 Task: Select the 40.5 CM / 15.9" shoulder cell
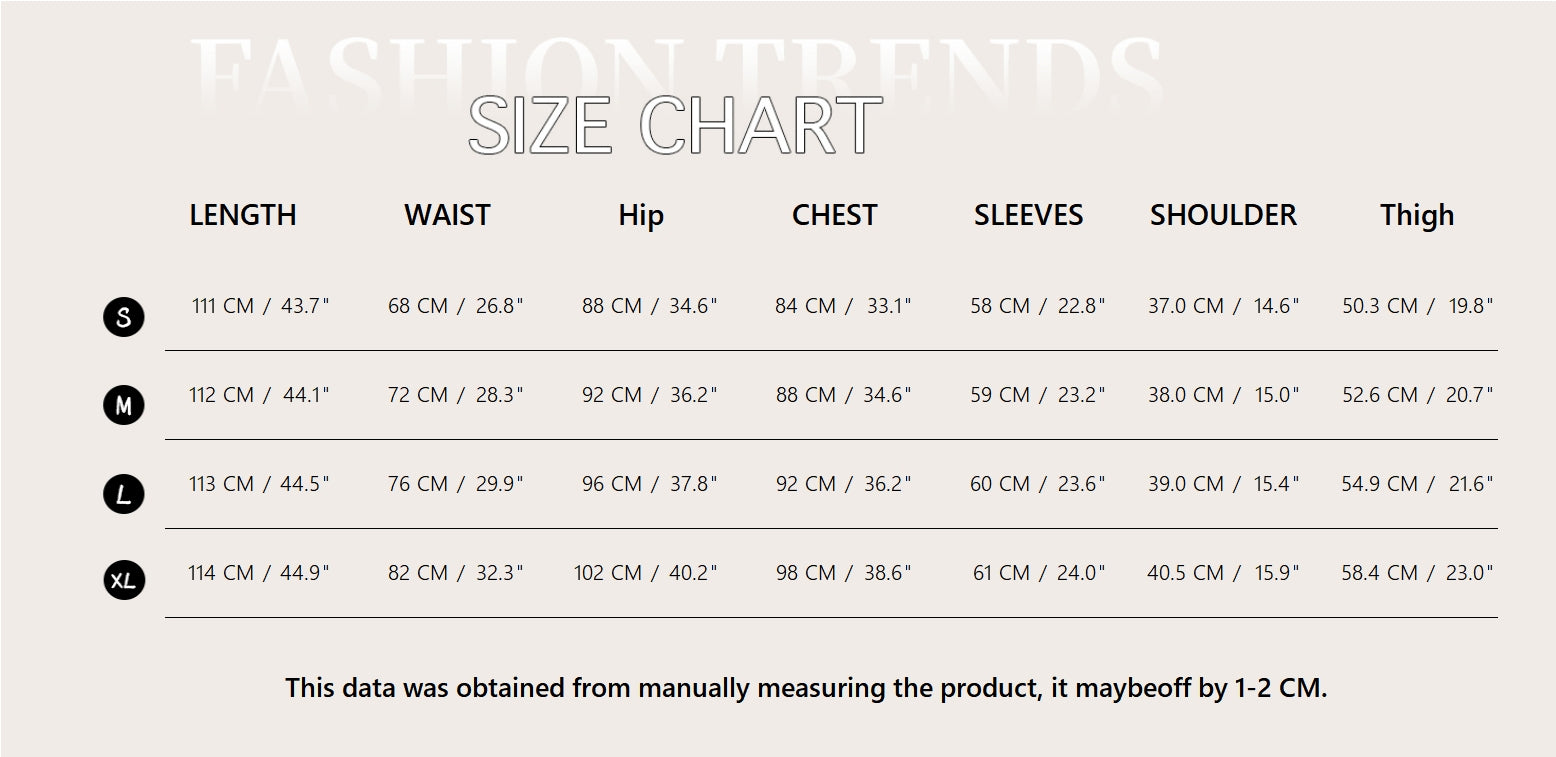click(1223, 573)
